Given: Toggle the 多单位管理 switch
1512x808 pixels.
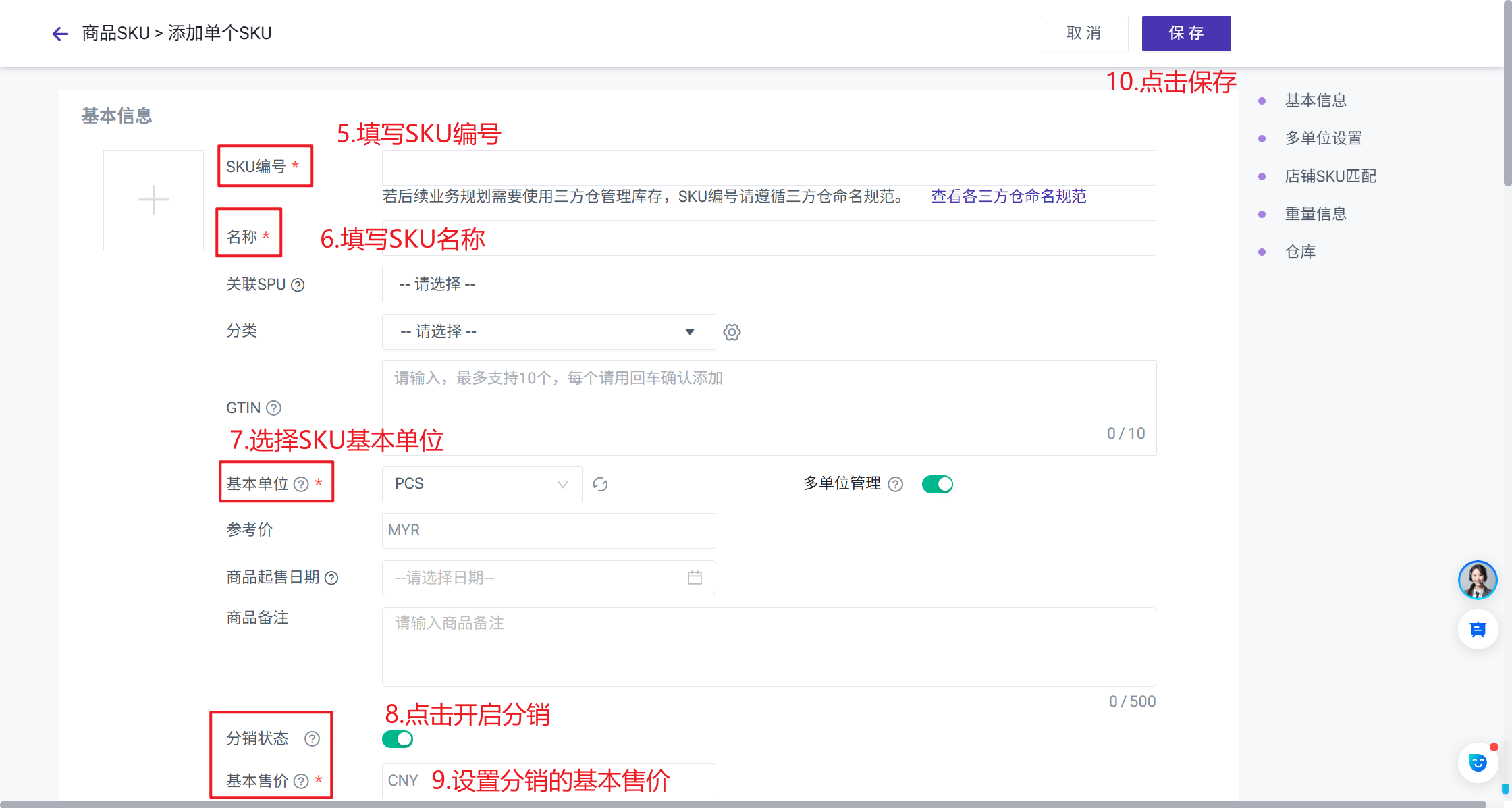Looking at the screenshot, I should click(x=937, y=484).
